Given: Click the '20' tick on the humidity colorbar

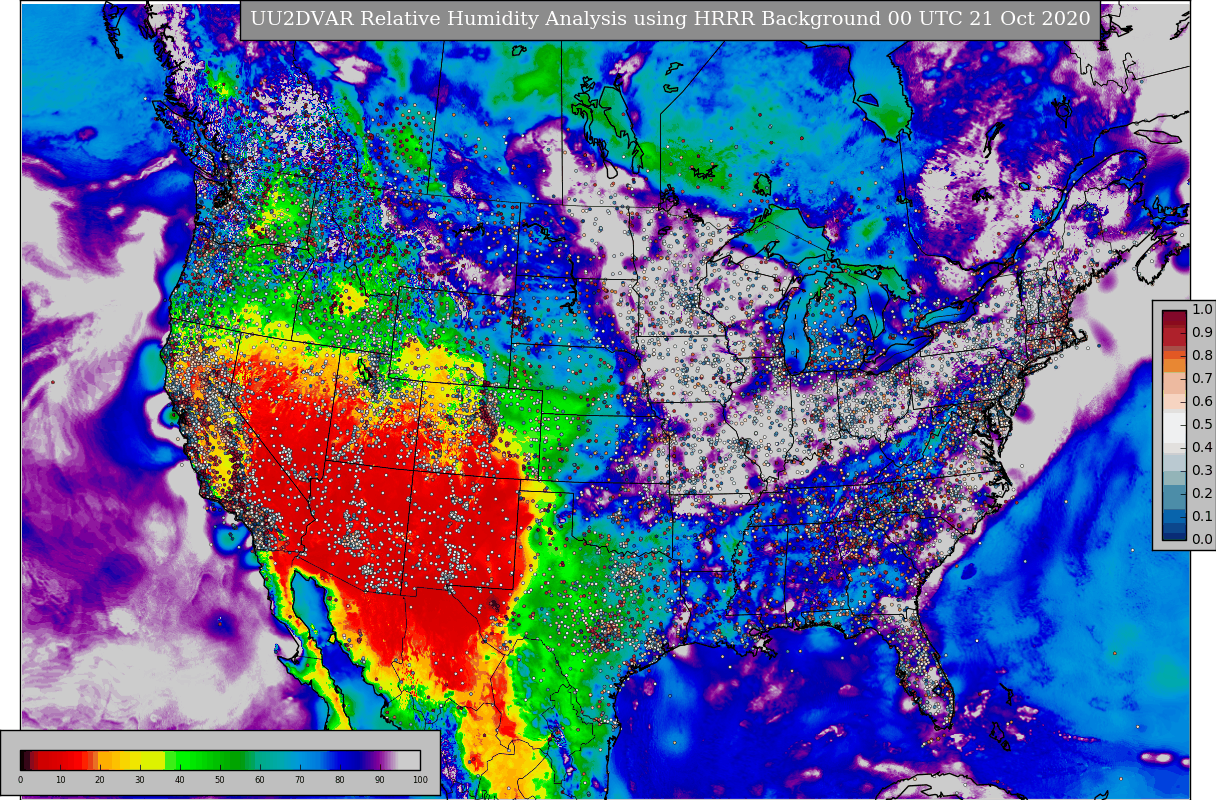Looking at the screenshot, I should point(100,779).
